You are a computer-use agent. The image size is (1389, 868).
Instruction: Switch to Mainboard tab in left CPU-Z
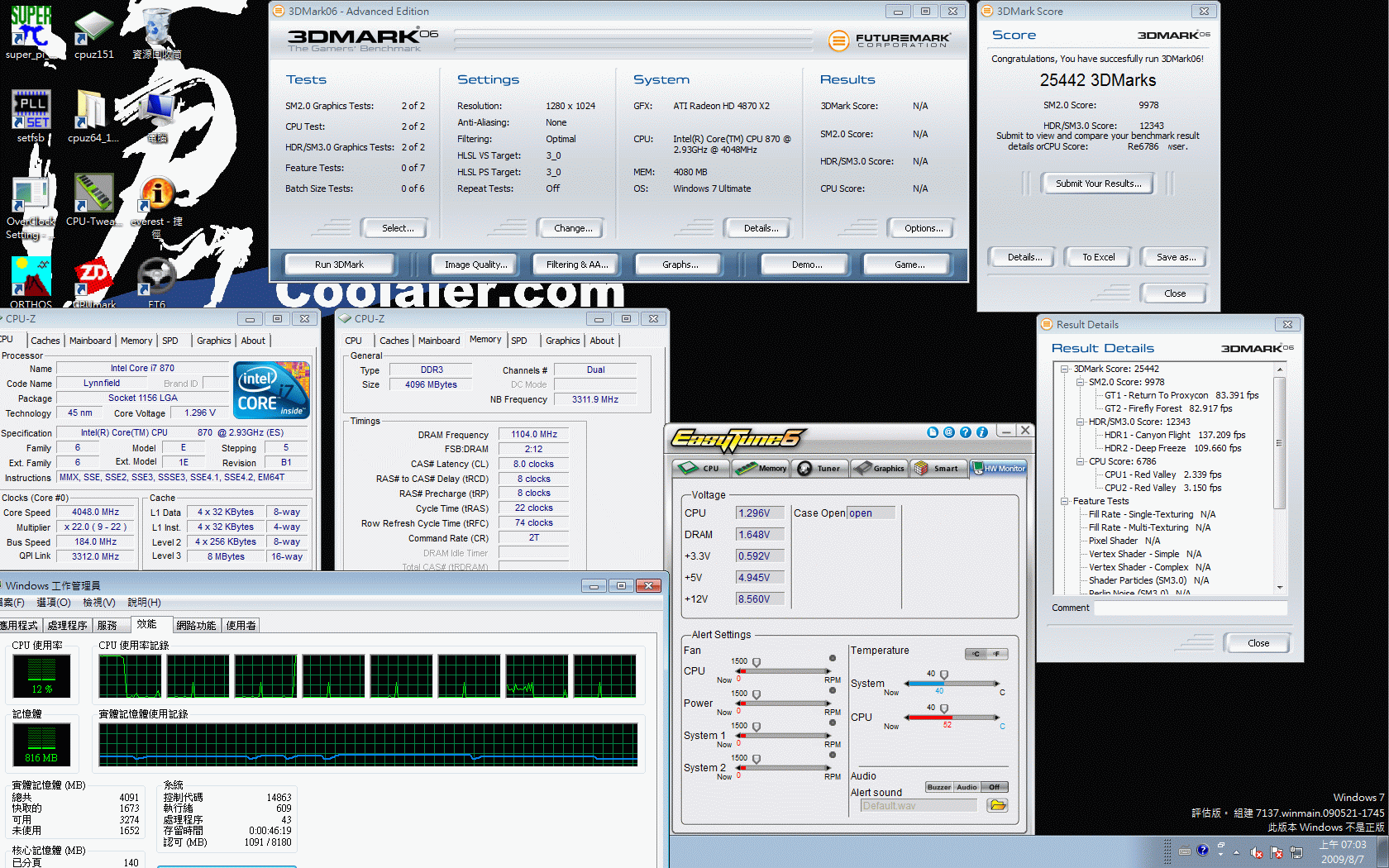point(90,341)
